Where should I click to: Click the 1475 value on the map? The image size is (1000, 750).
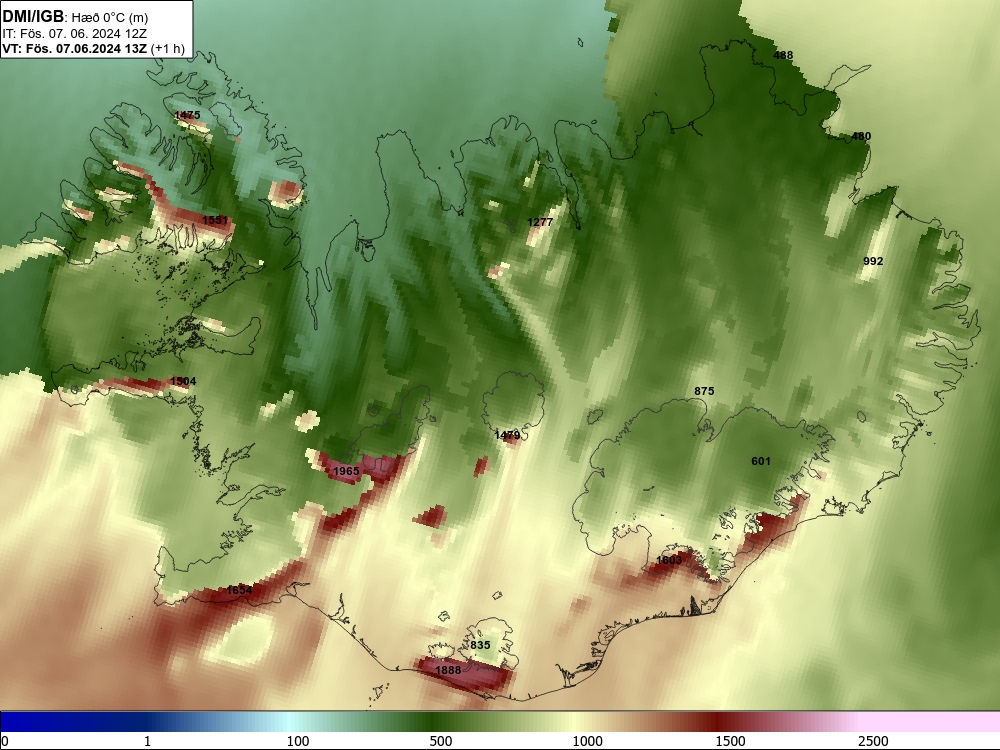188,115
